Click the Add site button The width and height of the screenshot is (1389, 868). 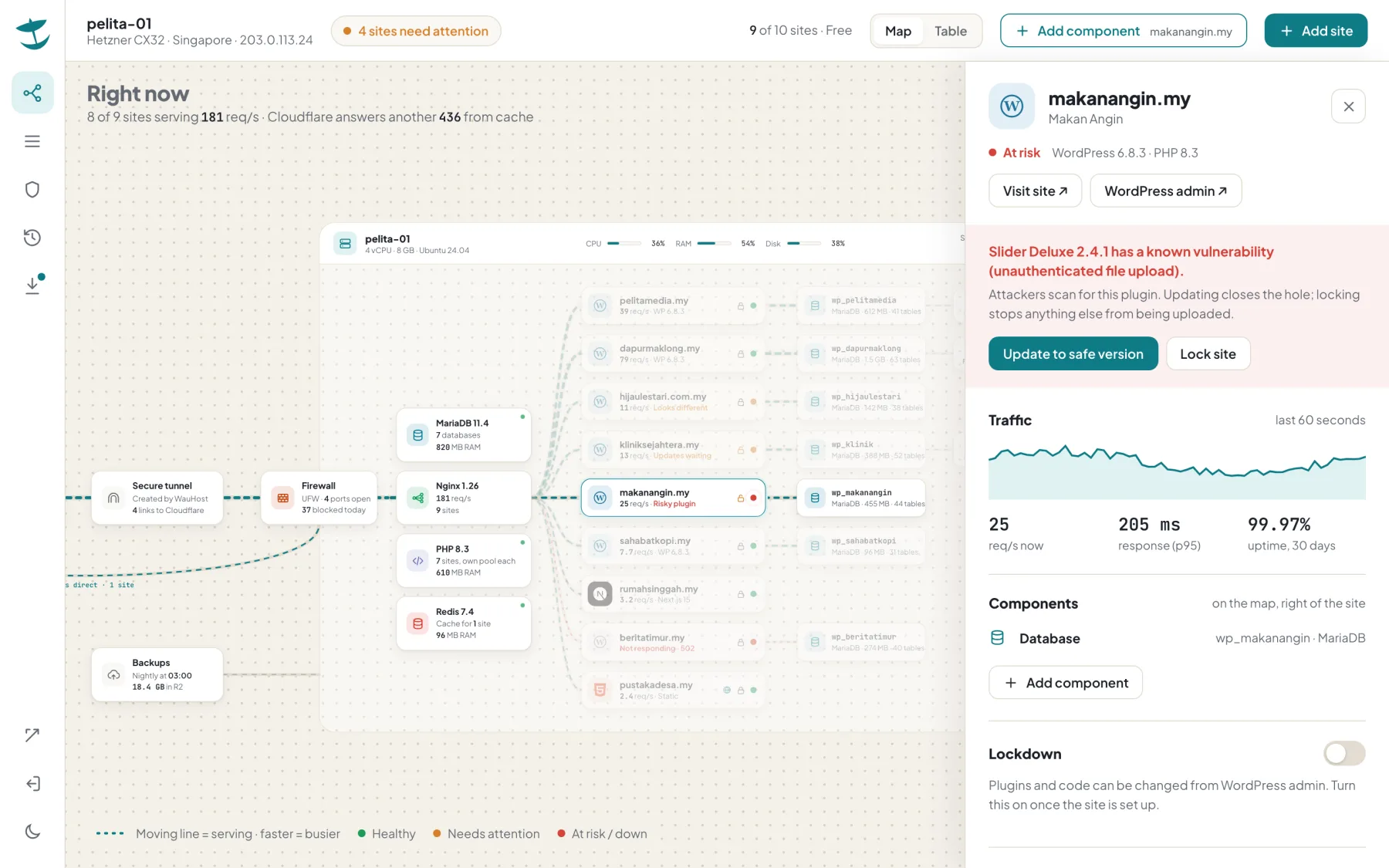tap(1316, 31)
